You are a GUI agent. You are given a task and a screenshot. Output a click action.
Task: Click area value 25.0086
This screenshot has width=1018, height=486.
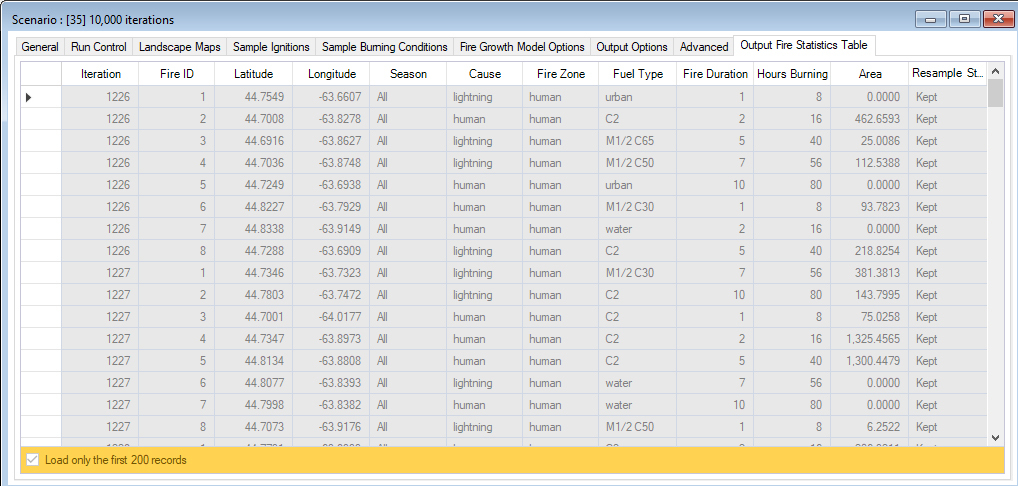pos(870,141)
